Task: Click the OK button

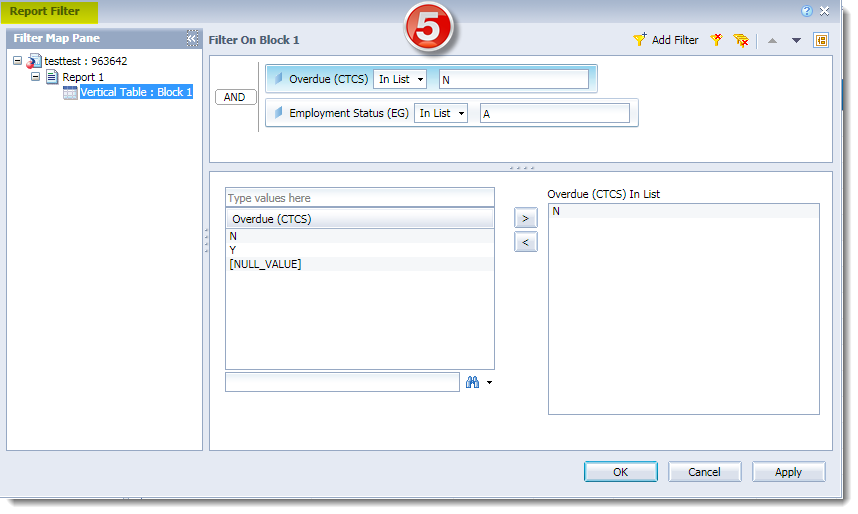Action: (x=621, y=472)
